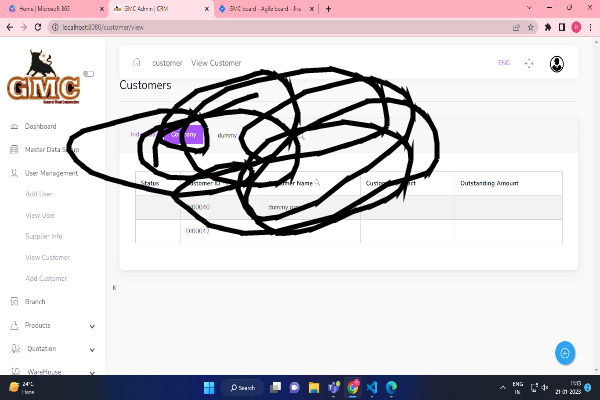
Task: Click the blue floating chat button
Action: click(x=565, y=353)
